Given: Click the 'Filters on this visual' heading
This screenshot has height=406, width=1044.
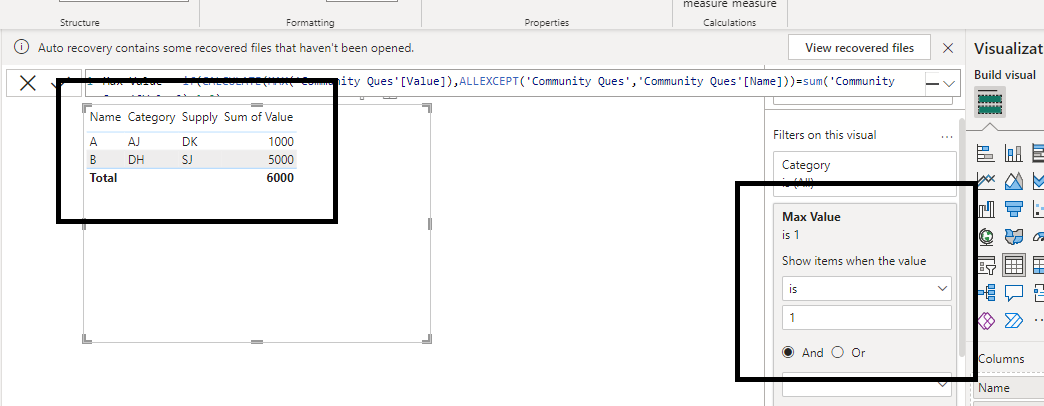Looking at the screenshot, I should coord(824,135).
